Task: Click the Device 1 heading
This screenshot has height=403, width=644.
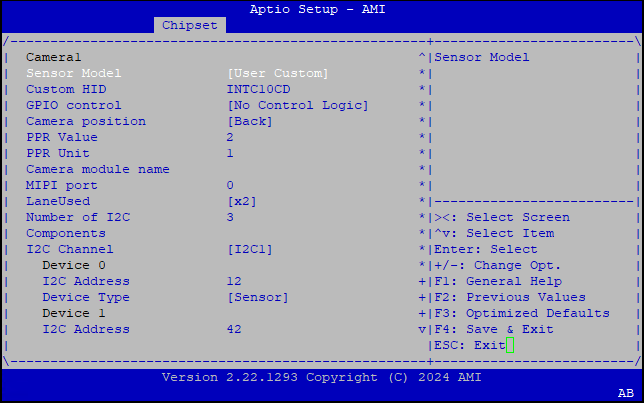Action: (x=74, y=313)
